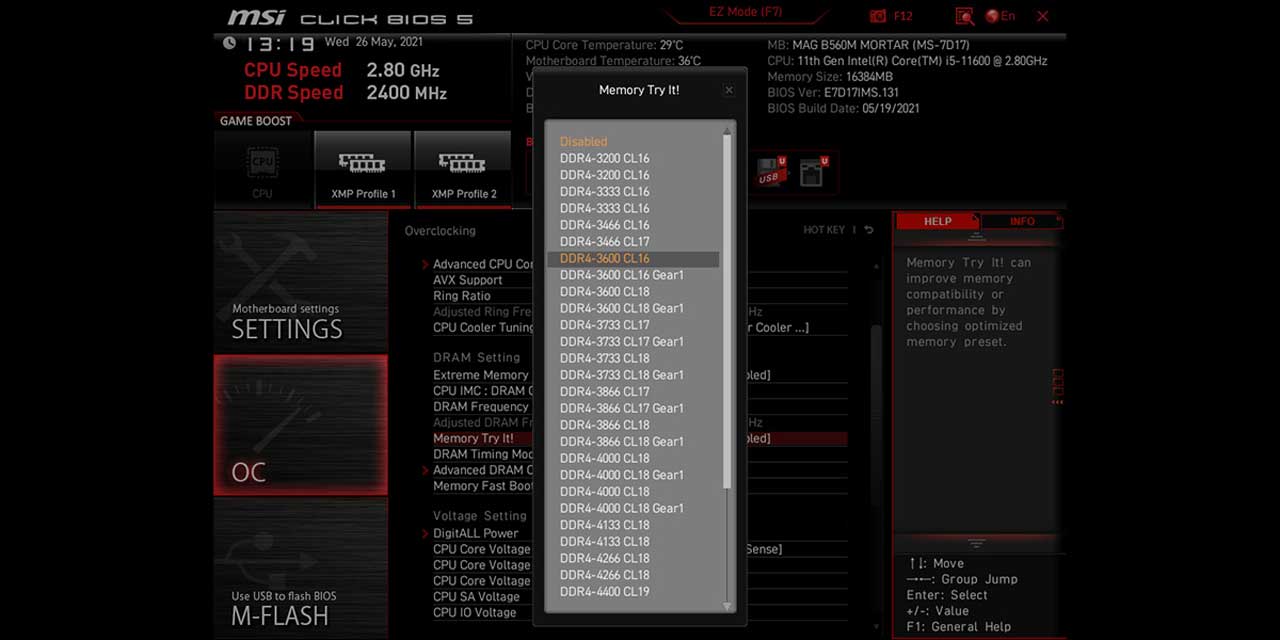
Task: Close the Memory Try It! popup
Action: [729, 90]
